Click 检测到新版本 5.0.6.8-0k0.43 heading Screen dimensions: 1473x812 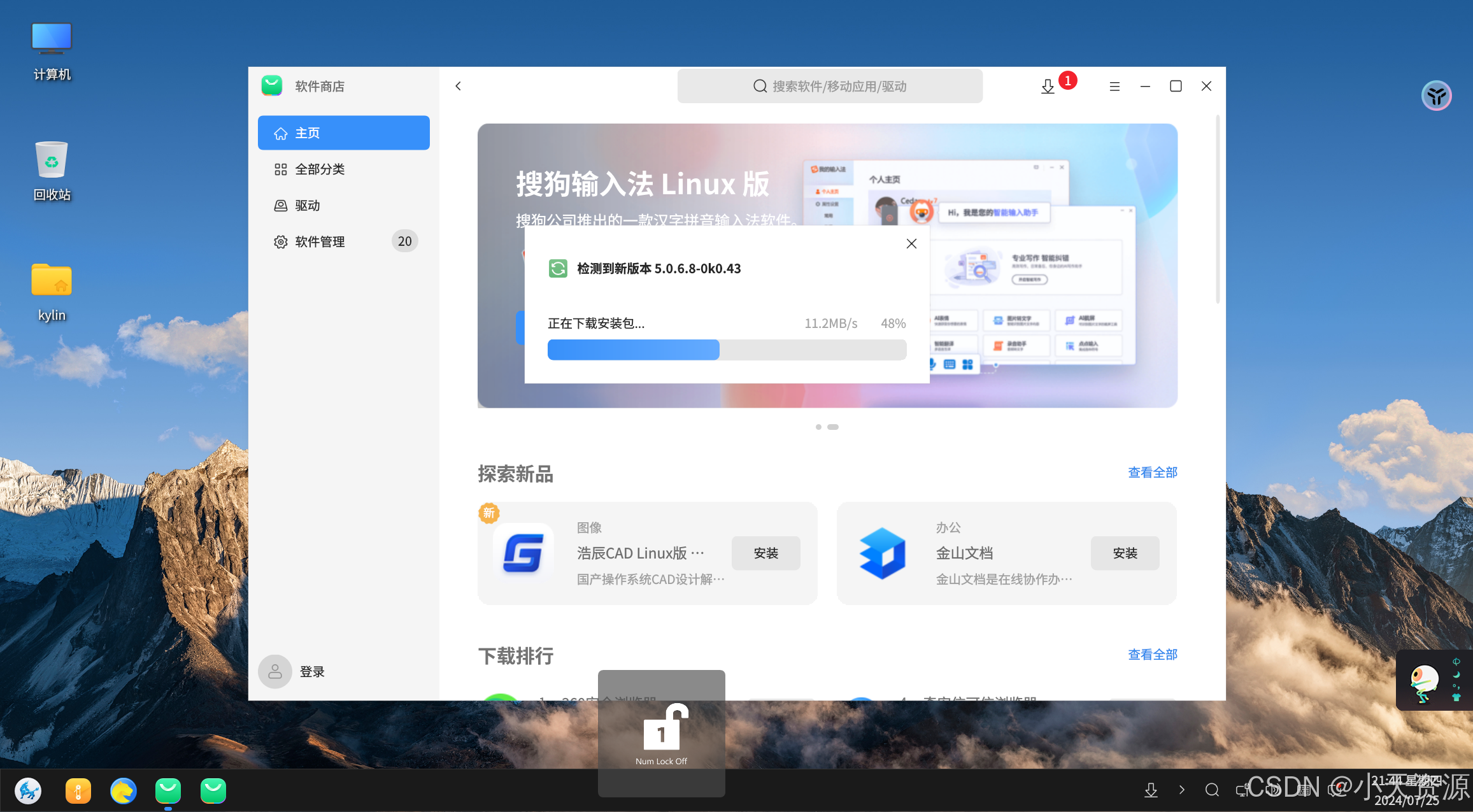[658, 269]
